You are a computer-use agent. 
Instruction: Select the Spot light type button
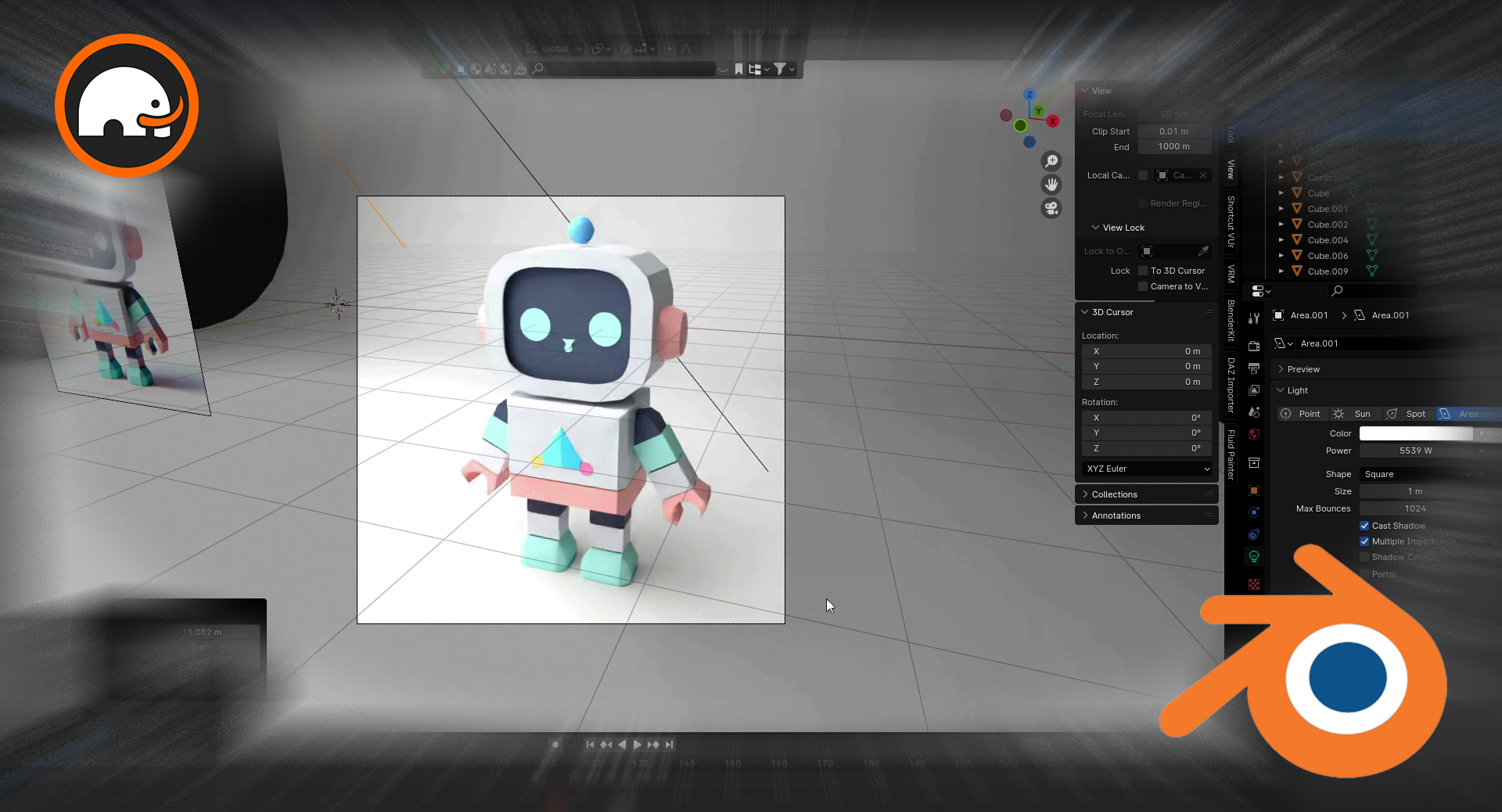click(1407, 414)
